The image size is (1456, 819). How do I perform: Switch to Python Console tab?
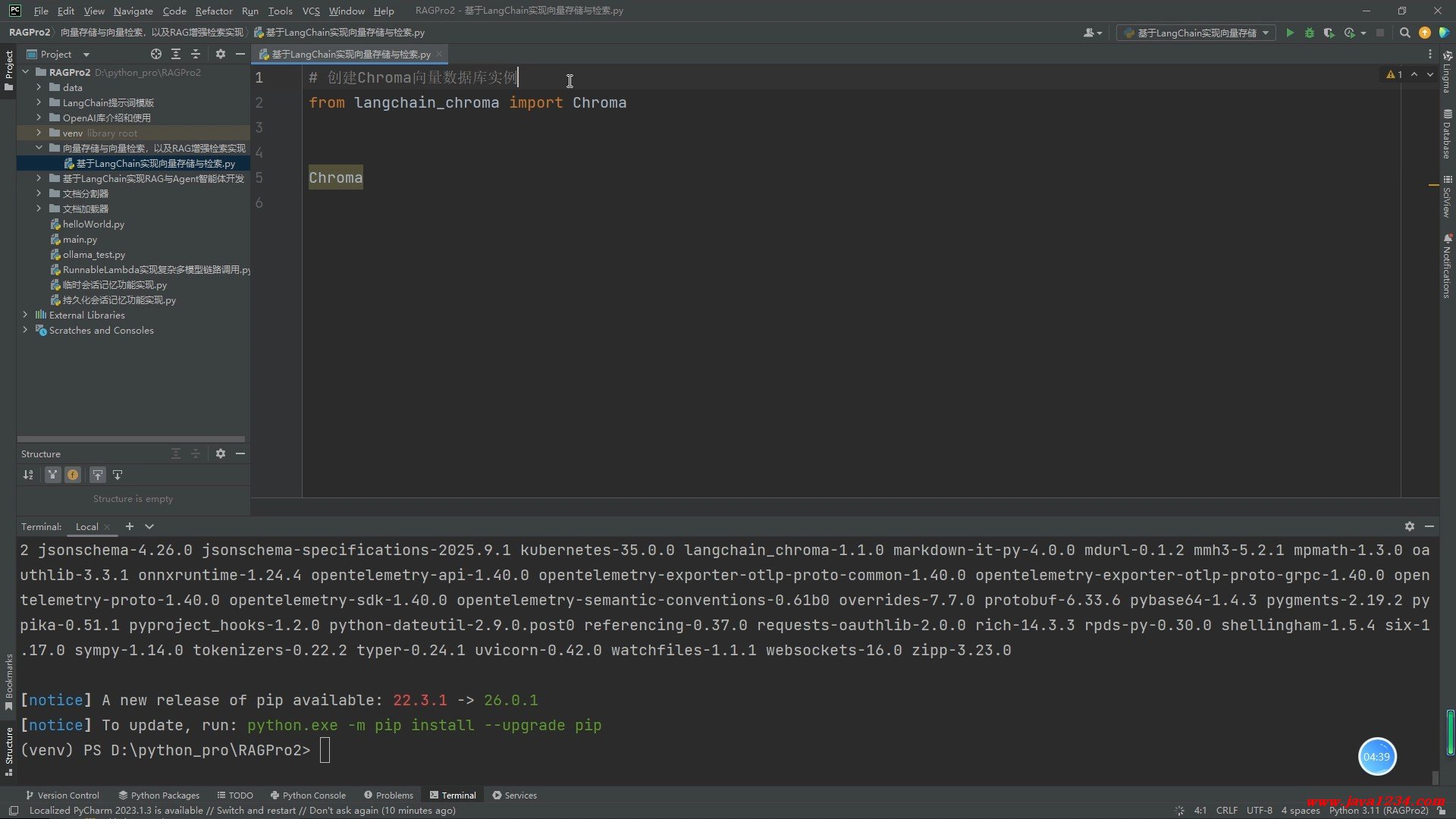[308, 795]
